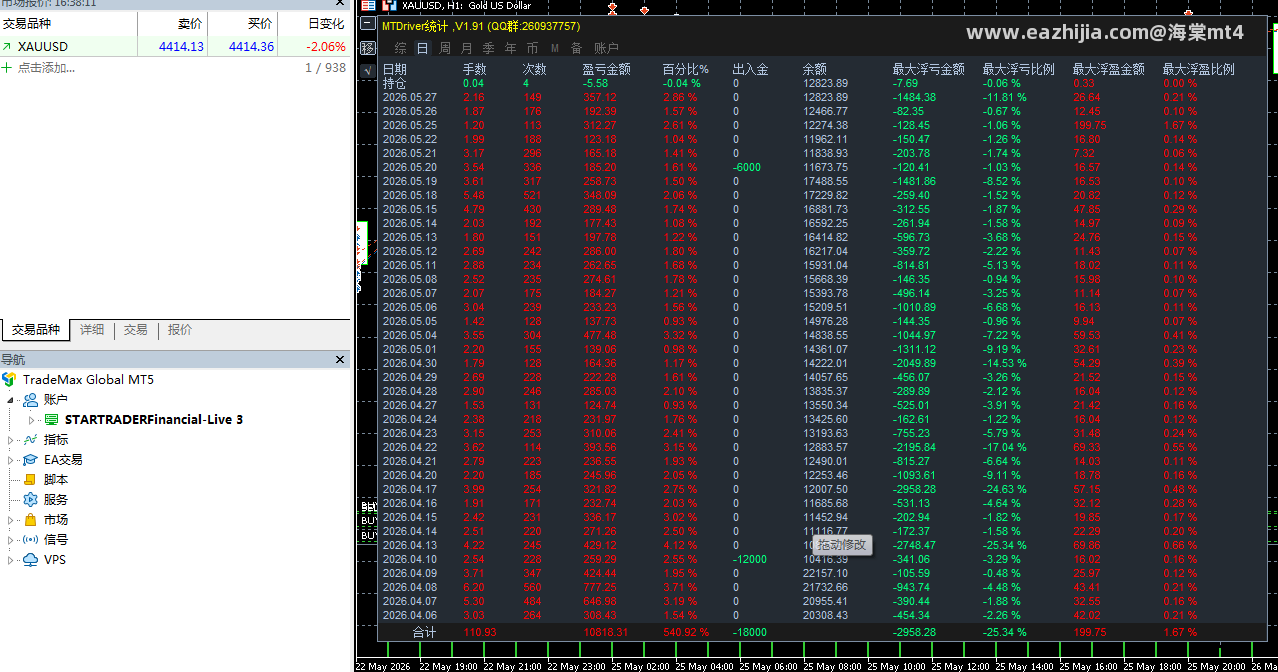
Task: Close the 导航 Navigator panel
Action: tap(339, 360)
